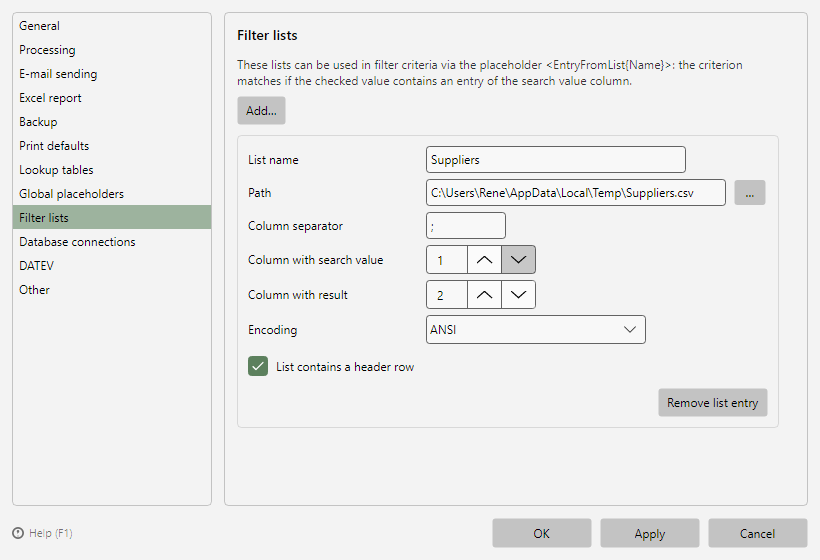Go to the DATEV section
The width and height of the screenshot is (820, 560).
click(112, 266)
